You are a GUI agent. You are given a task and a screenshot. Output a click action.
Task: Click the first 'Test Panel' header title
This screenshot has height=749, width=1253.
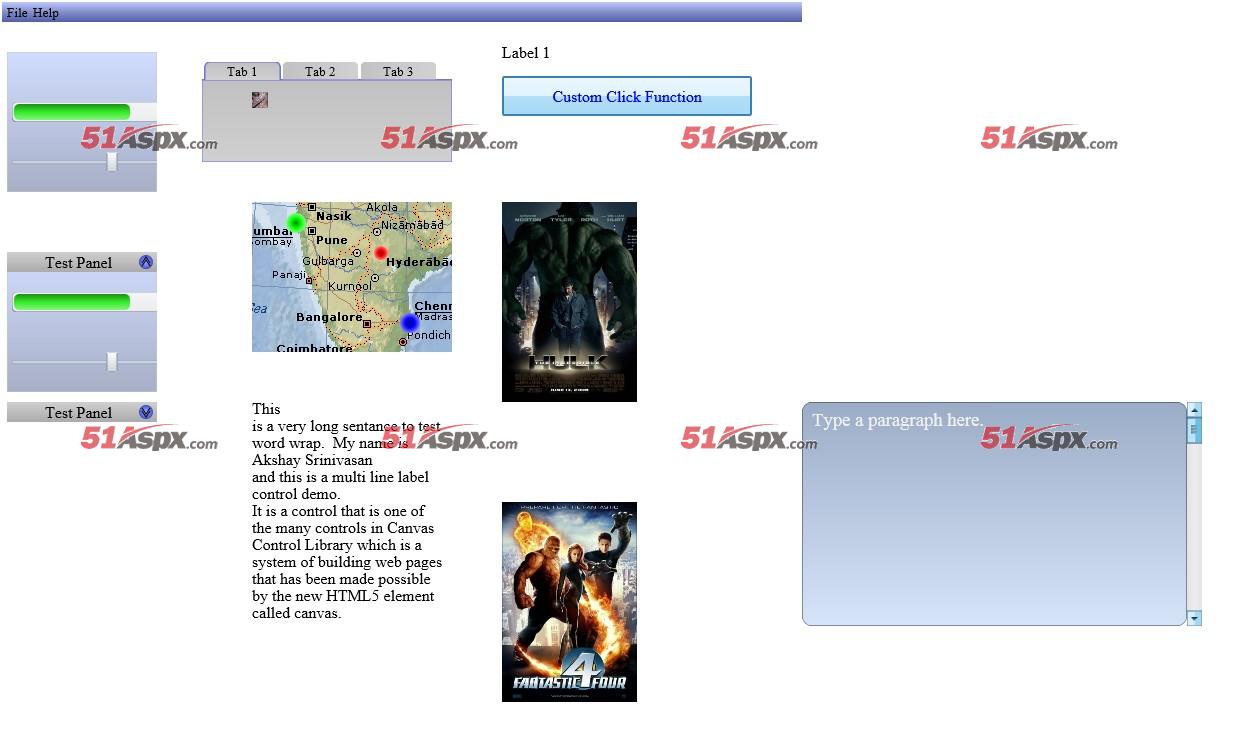pyautogui.click(x=79, y=262)
